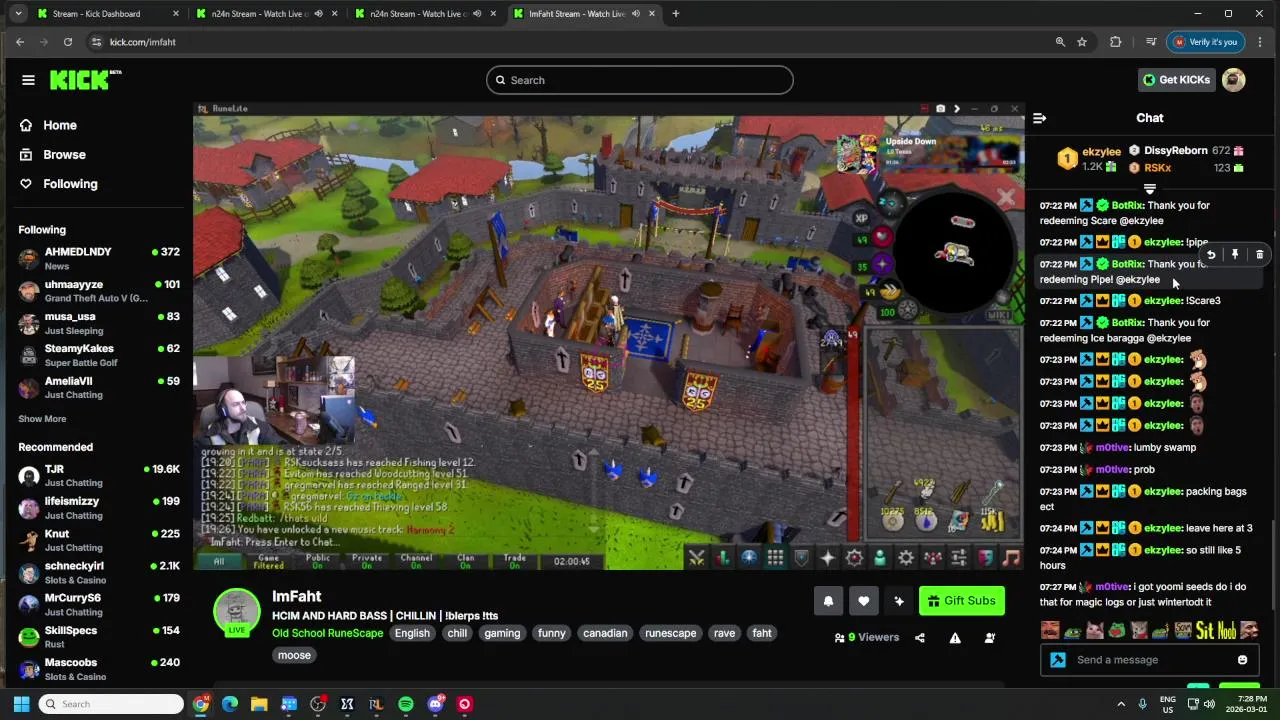Reload the kick.com page

68,42
